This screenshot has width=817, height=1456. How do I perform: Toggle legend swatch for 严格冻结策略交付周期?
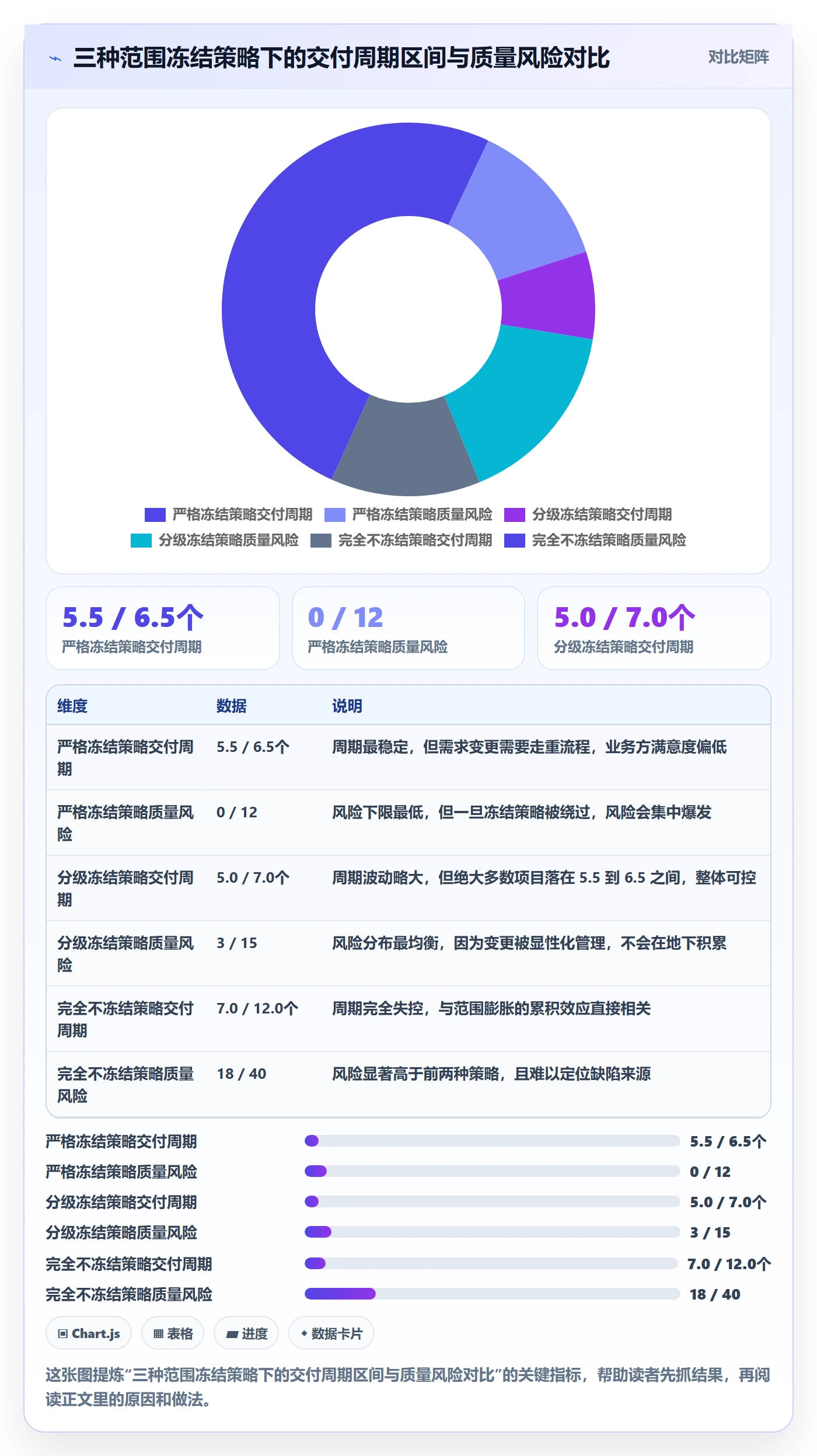(x=155, y=515)
